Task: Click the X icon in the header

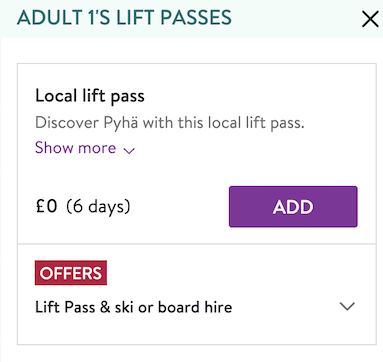Action: point(370,19)
